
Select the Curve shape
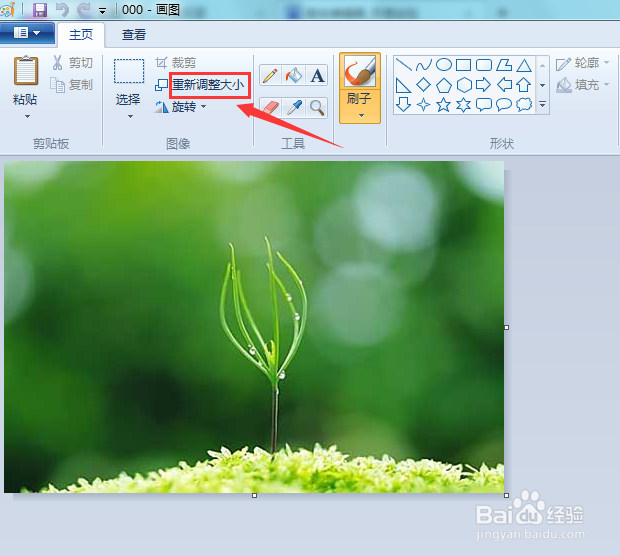[423, 64]
